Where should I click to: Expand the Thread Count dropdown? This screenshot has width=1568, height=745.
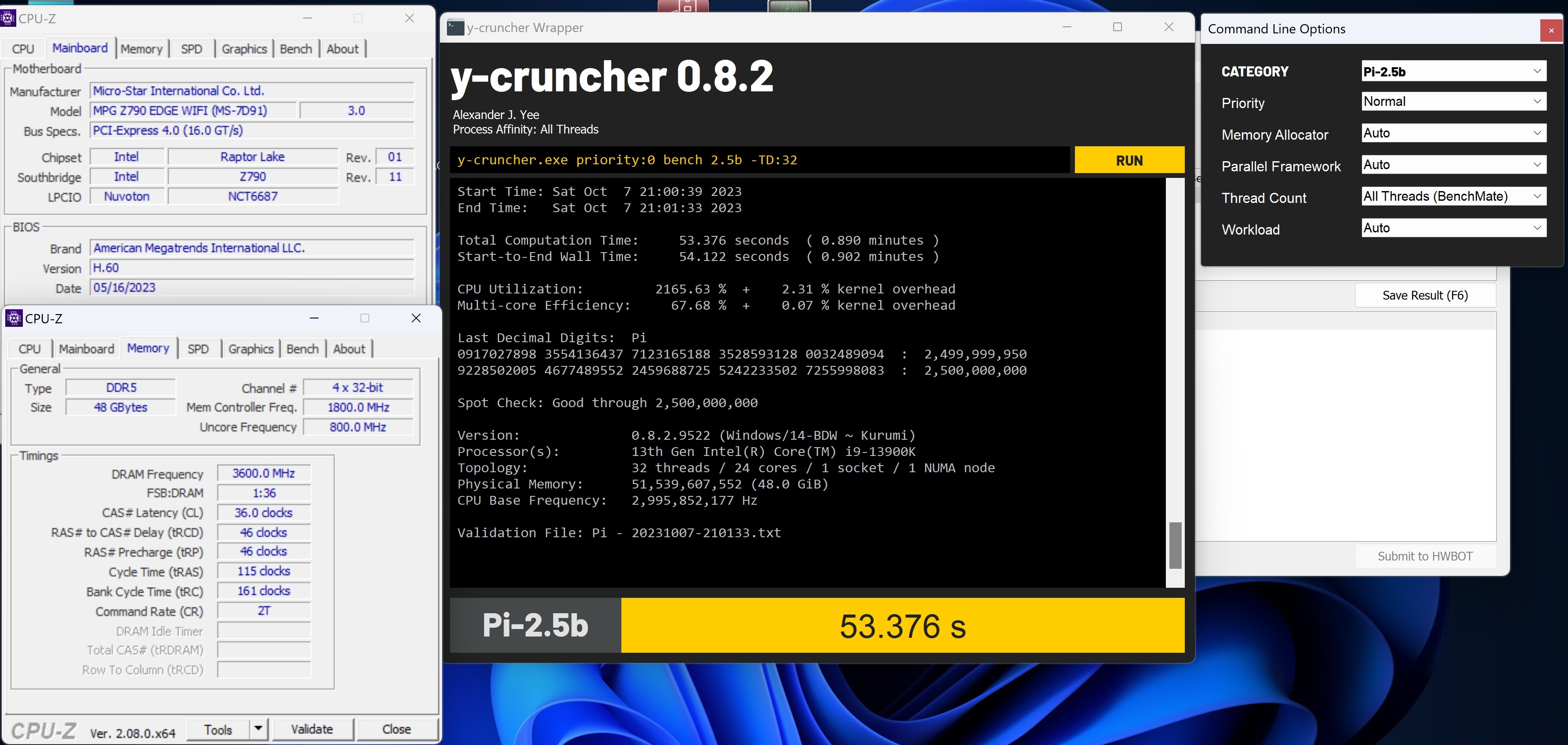(1537, 197)
